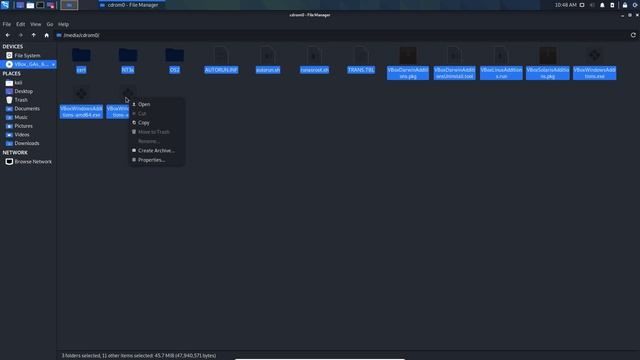Click Browse Network in the sidebar

coord(28,162)
